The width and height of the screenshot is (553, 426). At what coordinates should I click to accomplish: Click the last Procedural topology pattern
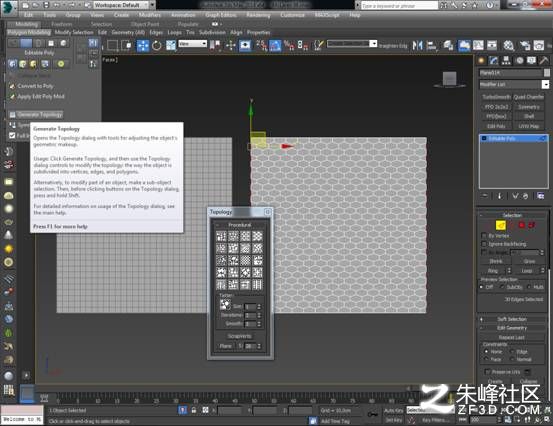point(257,284)
